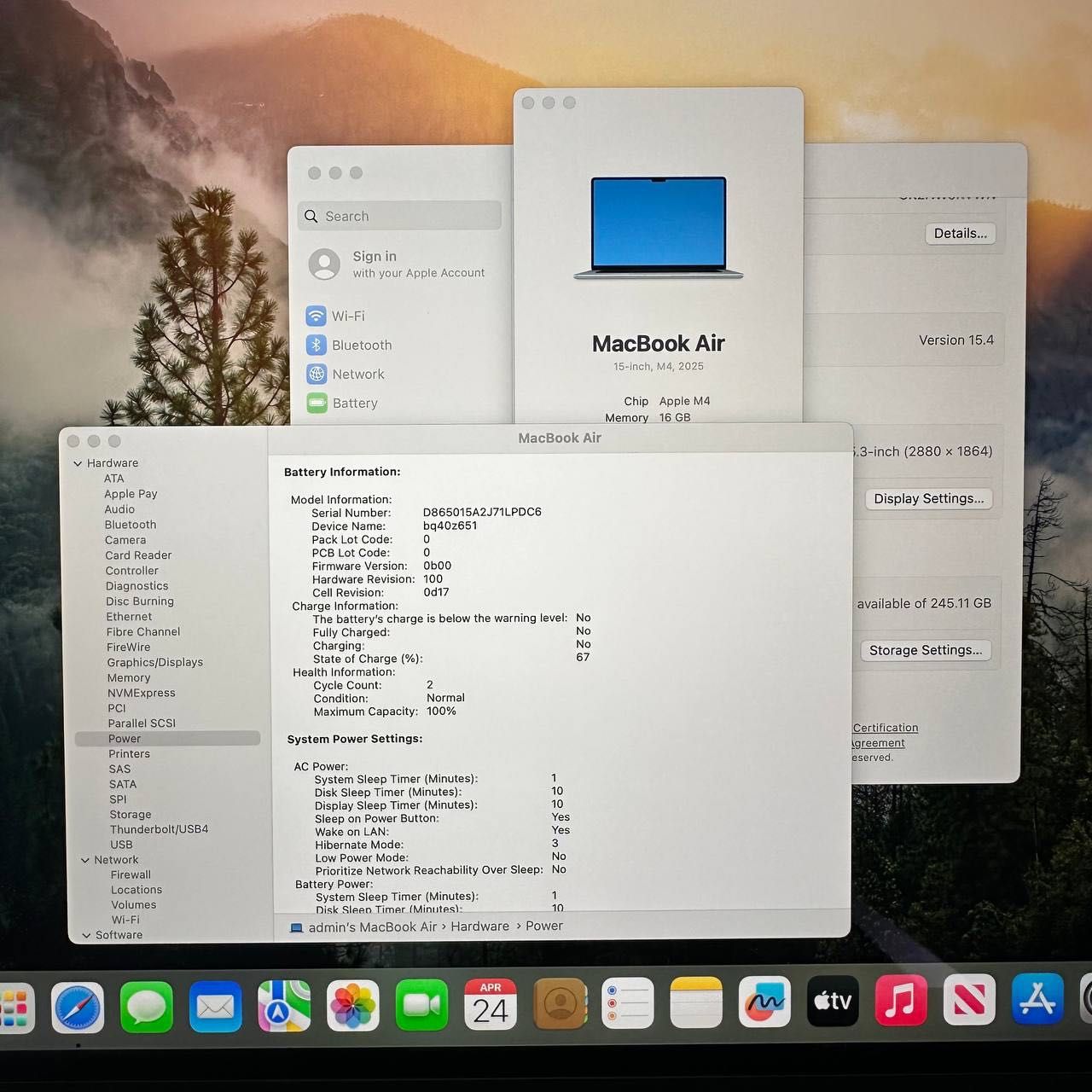1092x1092 pixels.
Task: Open App Store from the Dock
Action: 1037,998
